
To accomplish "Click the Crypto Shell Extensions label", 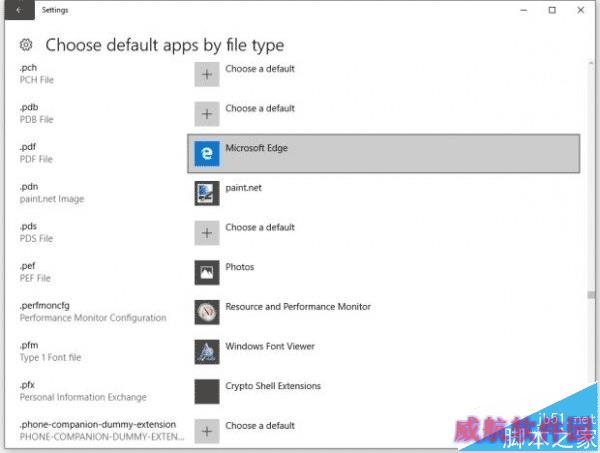I will tap(275, 386).
